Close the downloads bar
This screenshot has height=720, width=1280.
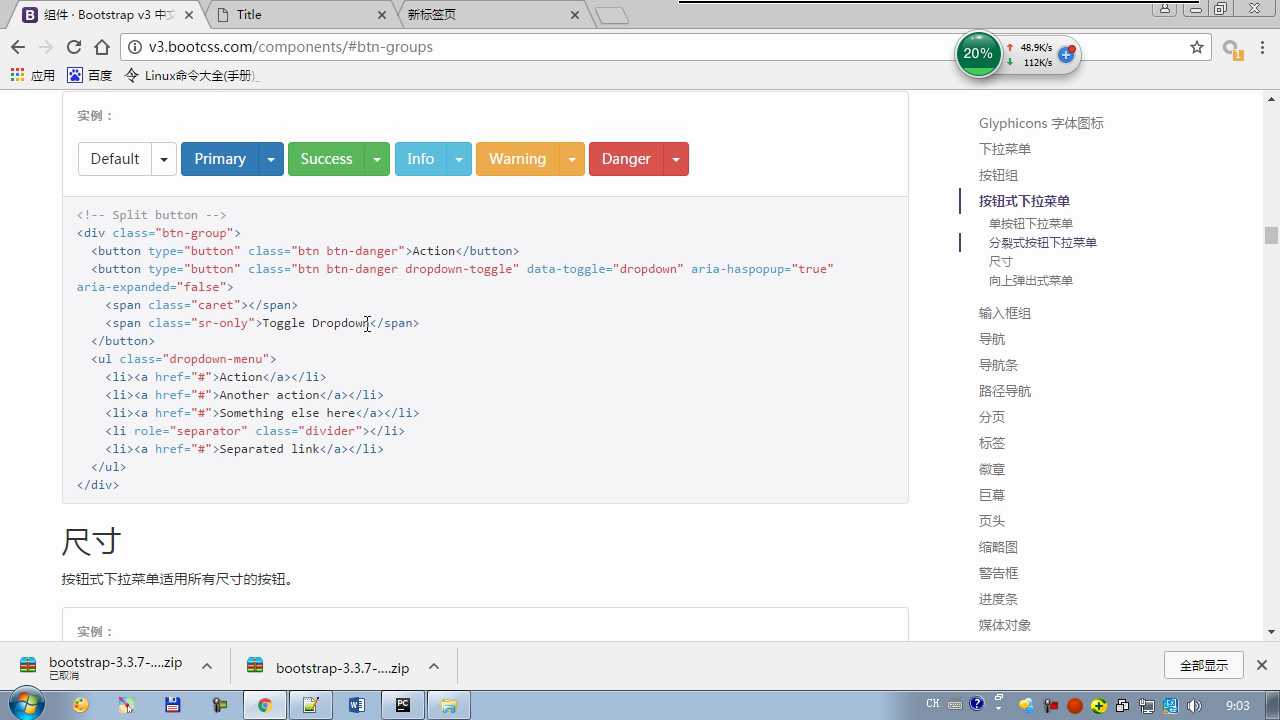click(x=1262, y=665)
